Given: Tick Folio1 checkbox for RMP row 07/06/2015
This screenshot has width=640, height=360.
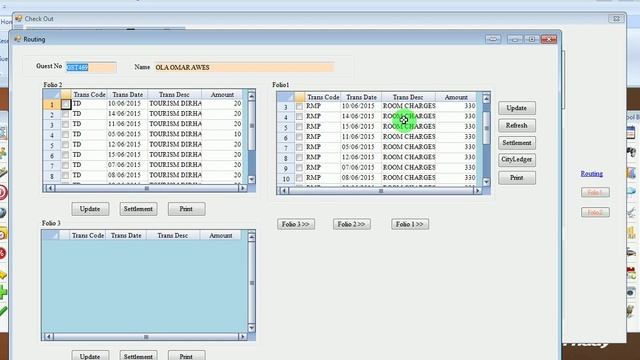Looking at the screenshot, I should [299, 168].
